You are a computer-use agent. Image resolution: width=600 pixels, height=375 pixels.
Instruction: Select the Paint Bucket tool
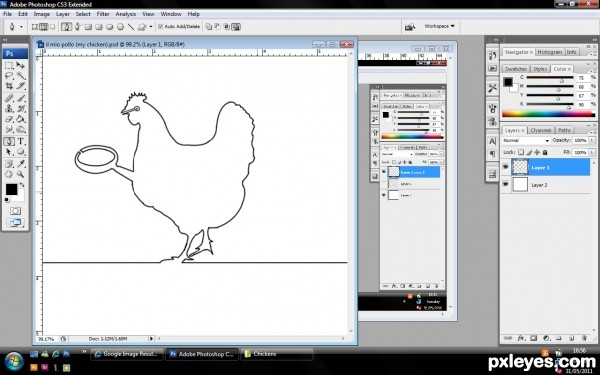(x=21, y=119)
